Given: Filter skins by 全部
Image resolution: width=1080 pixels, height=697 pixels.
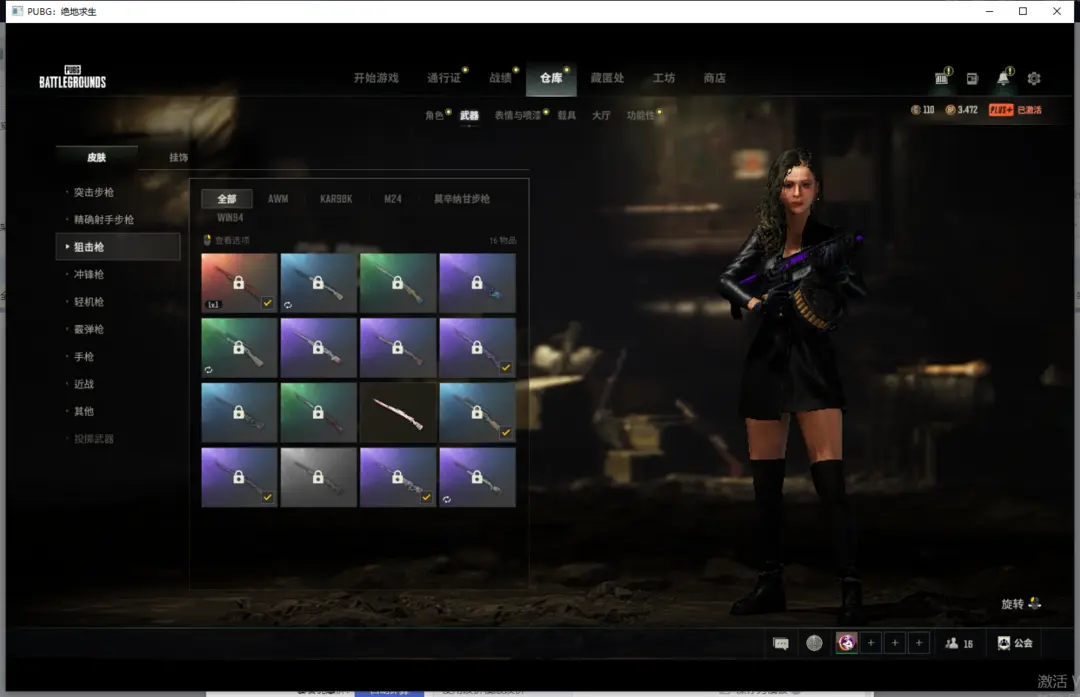Looking at the screenshot, I should point(227,198).
